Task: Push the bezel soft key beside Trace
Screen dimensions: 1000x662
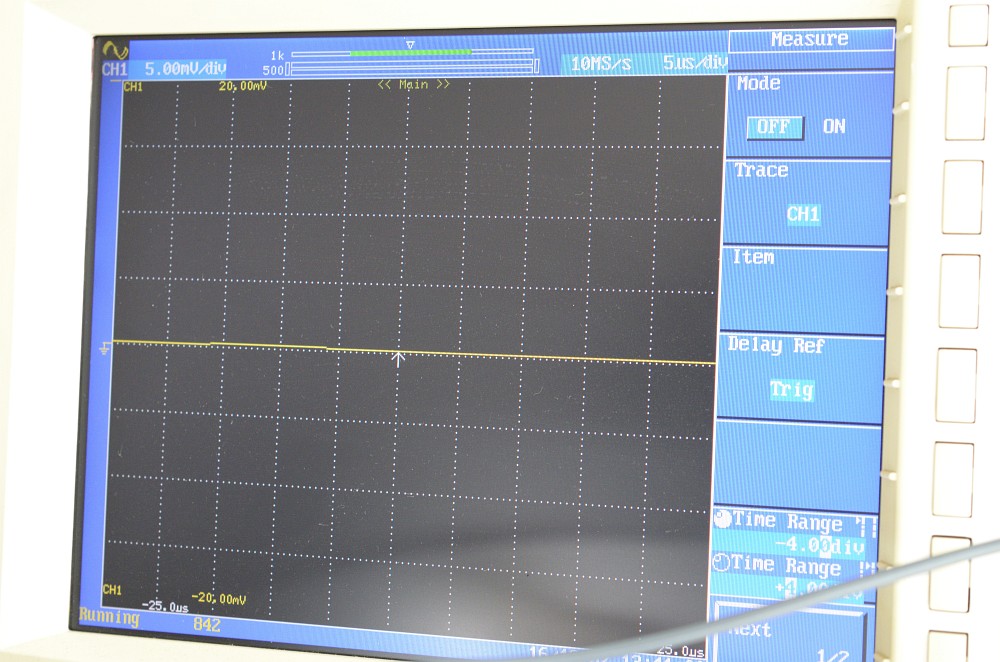Action: (x=962, y=197)
